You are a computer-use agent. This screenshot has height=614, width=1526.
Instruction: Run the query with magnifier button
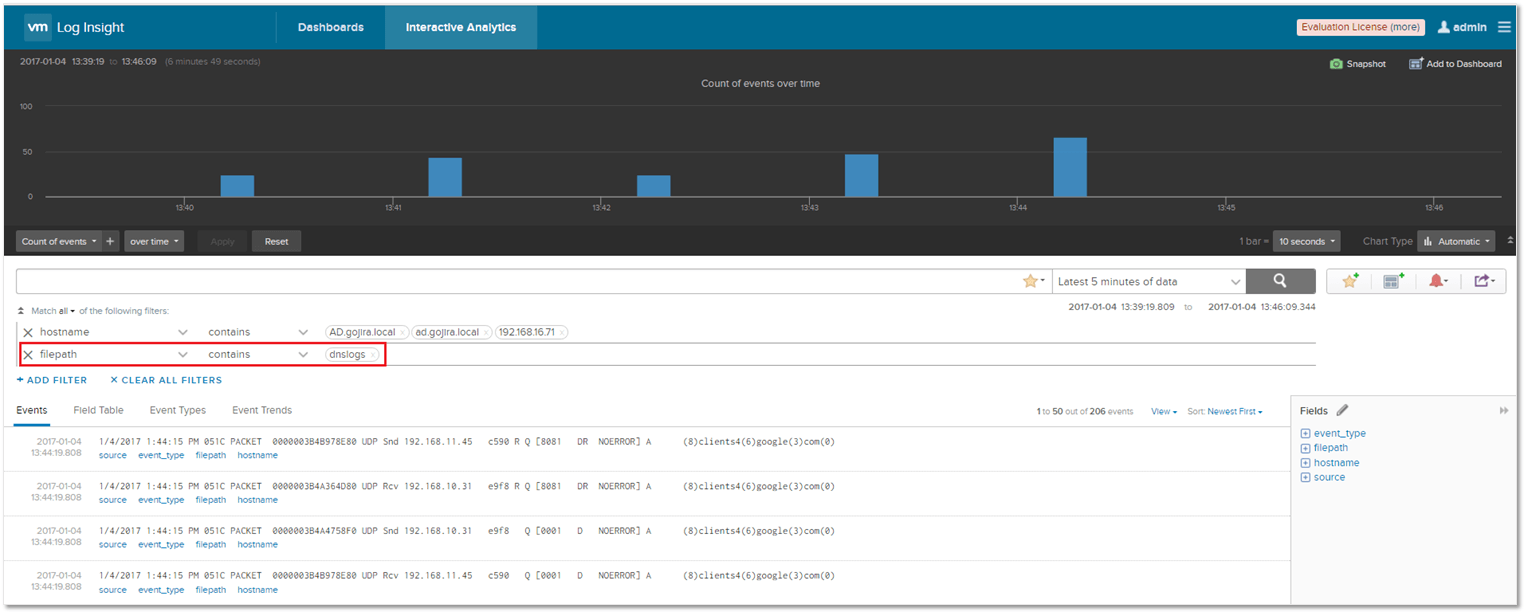coord(1281,281)
